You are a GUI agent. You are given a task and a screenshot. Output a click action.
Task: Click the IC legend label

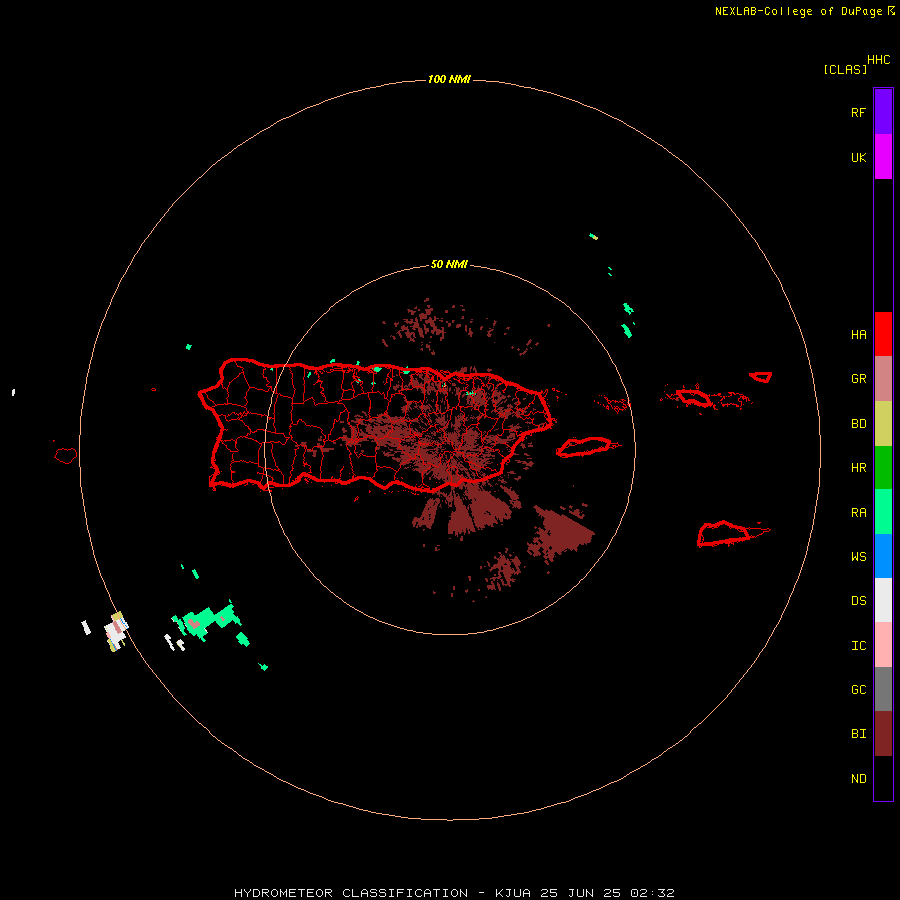pos(858,645)
